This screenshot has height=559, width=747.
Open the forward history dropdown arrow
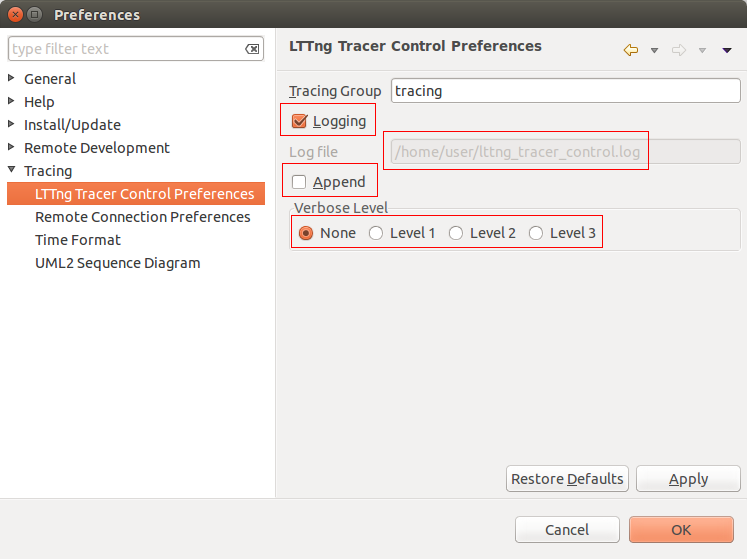pos(702,50)
